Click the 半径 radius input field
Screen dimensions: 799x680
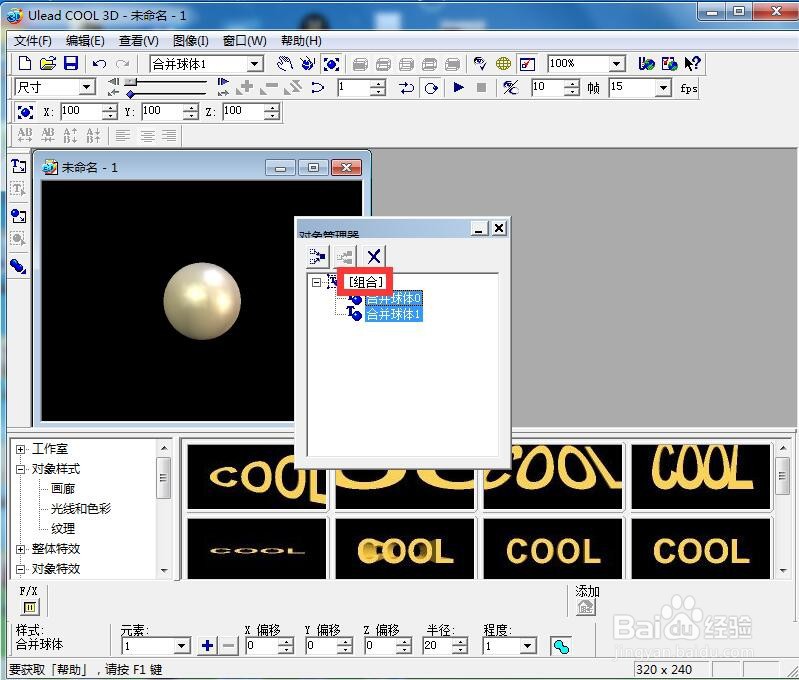[438, 646]
